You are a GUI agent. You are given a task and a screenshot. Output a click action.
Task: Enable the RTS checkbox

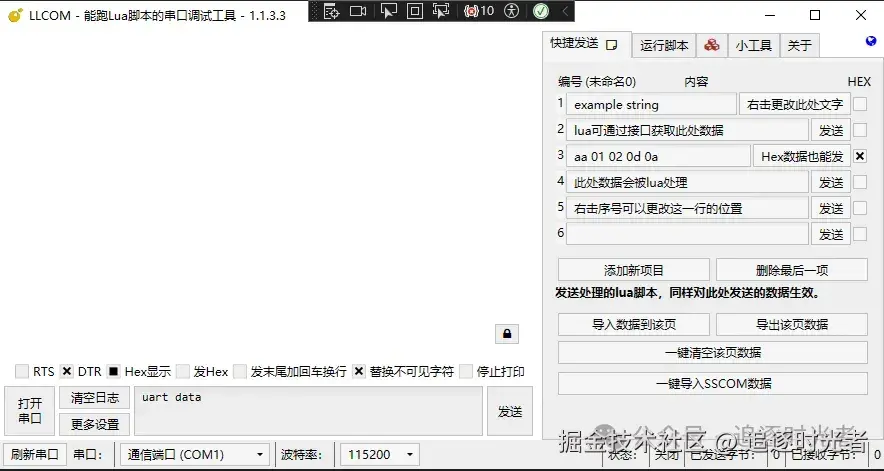point(22,372)
